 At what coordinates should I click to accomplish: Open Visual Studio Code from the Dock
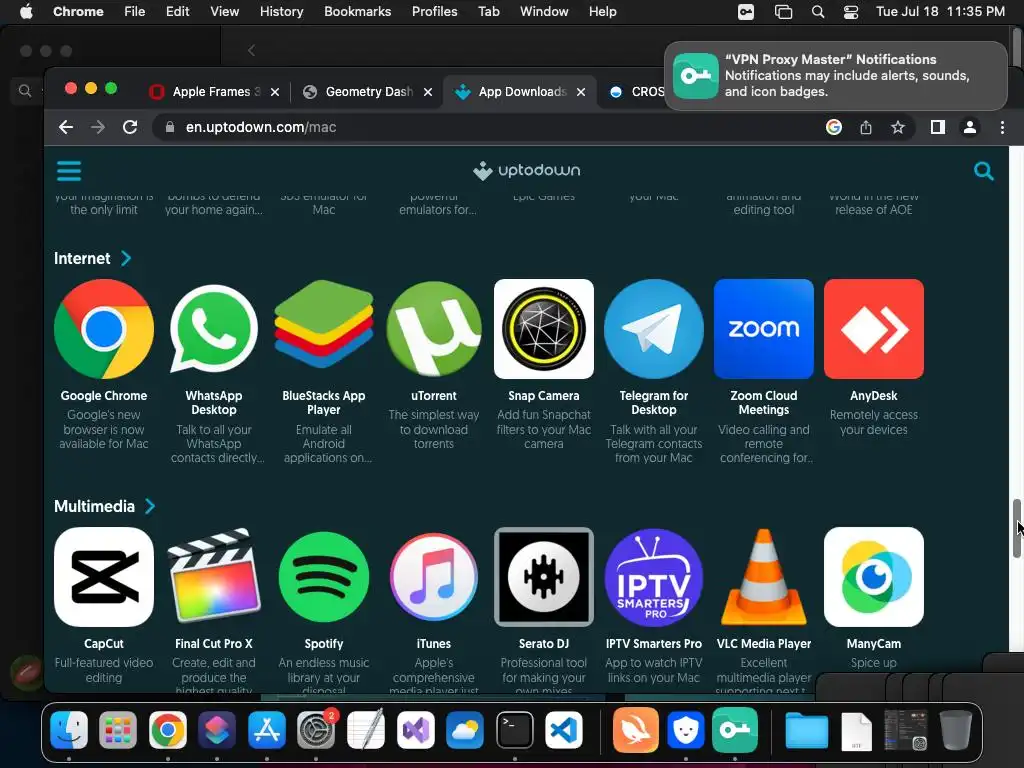(564, 729)
